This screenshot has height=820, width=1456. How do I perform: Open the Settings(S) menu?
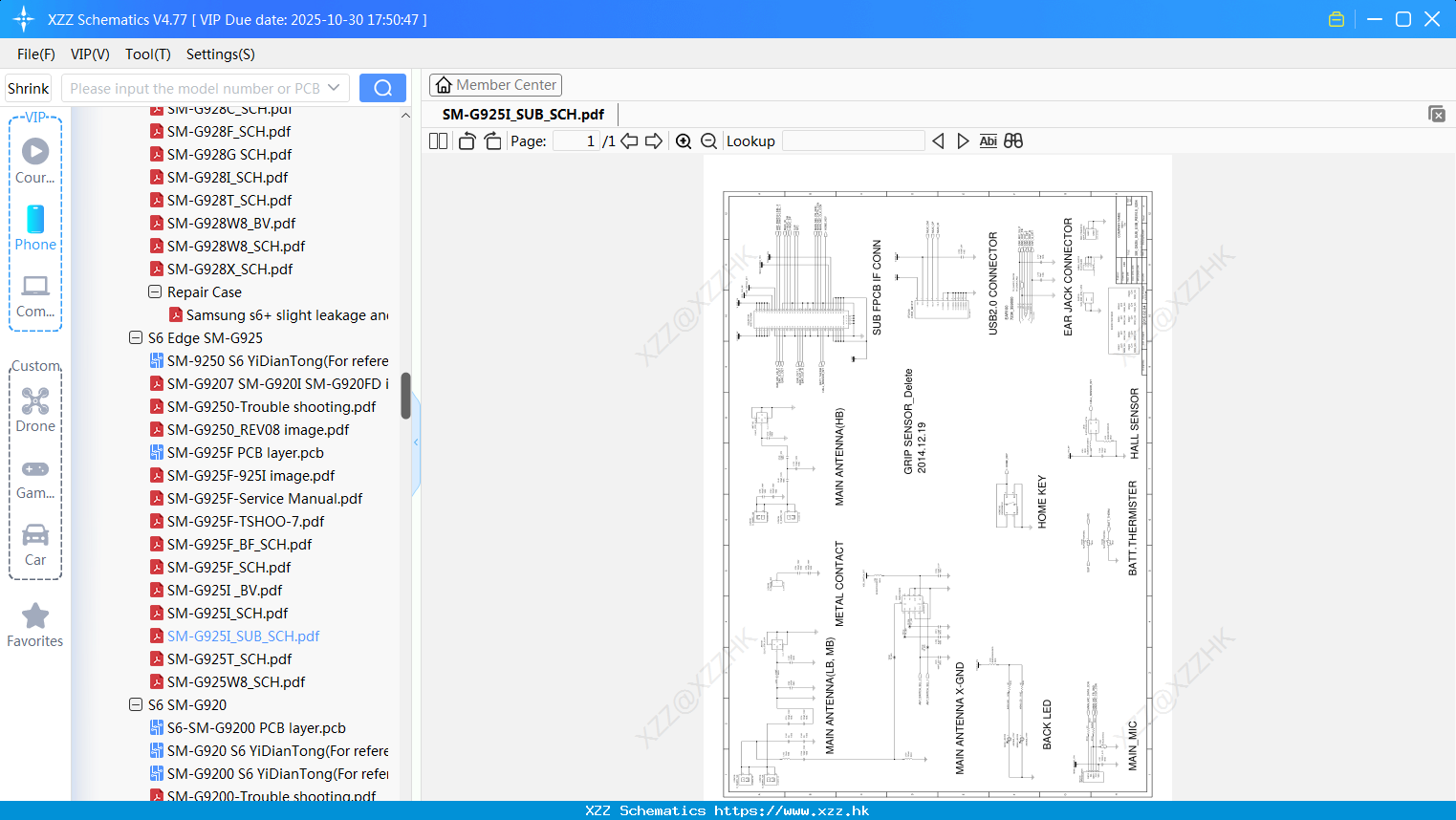click(221, 54)
